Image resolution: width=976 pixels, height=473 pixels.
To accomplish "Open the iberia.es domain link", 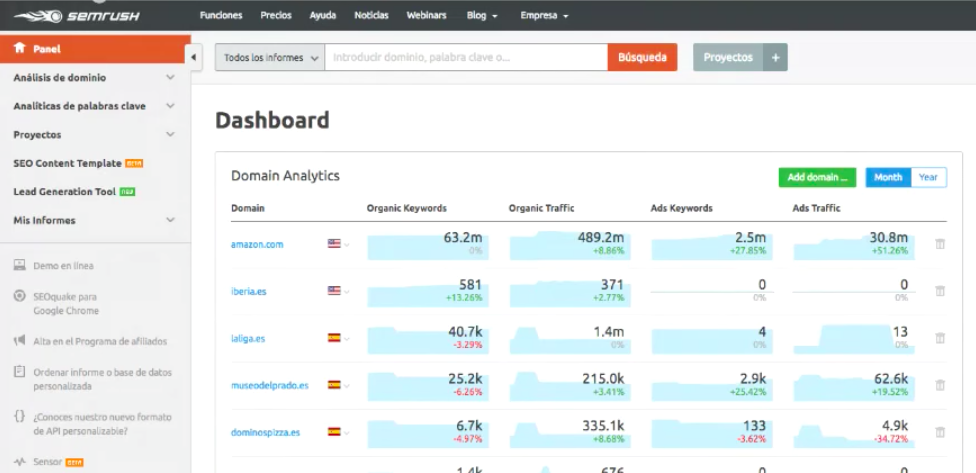I will point(248,291).
